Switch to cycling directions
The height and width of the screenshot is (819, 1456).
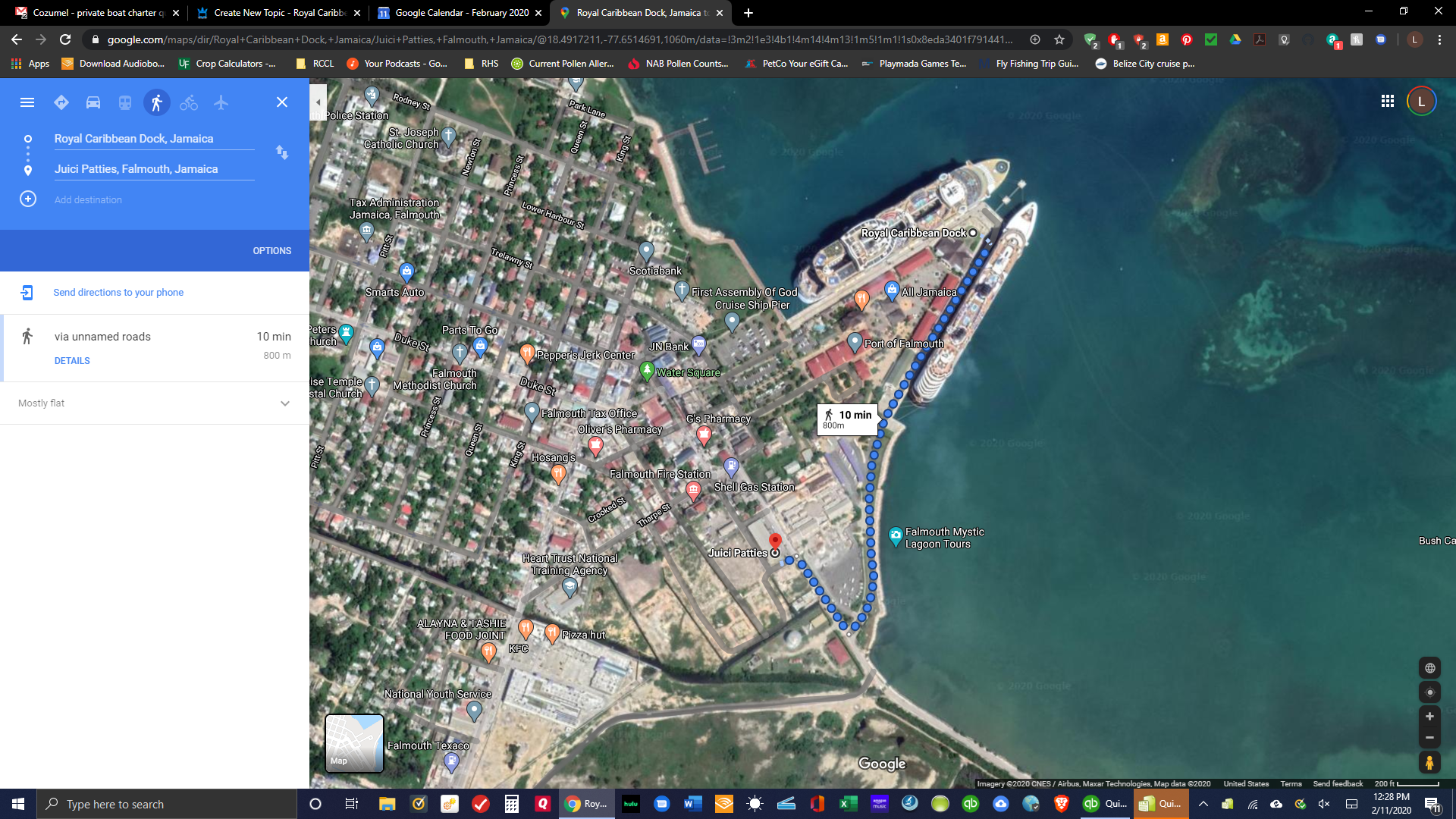click(x=189, y=102)
